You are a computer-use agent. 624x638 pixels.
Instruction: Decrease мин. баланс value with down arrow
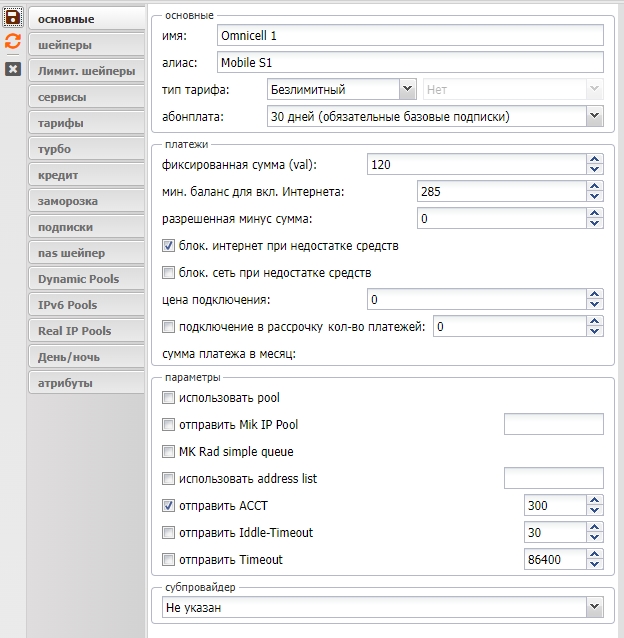[595, 196]
